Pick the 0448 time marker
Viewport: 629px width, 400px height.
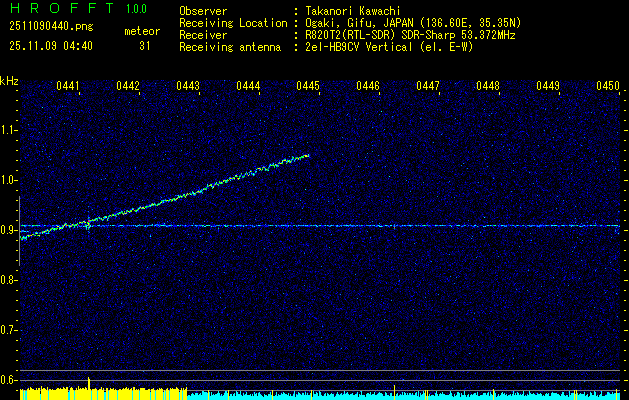coord(488,87)
